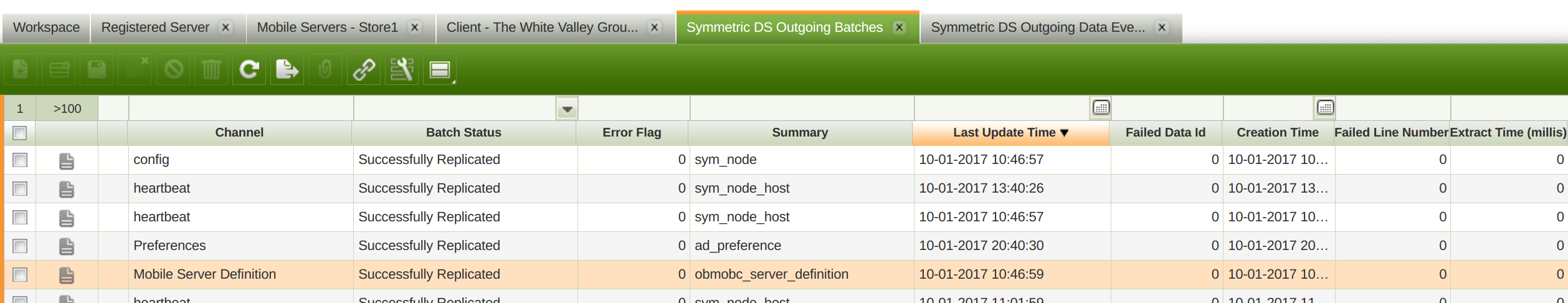Toggle the form/grid view icon
The image size is (1568, 303).
click(440, 69)
